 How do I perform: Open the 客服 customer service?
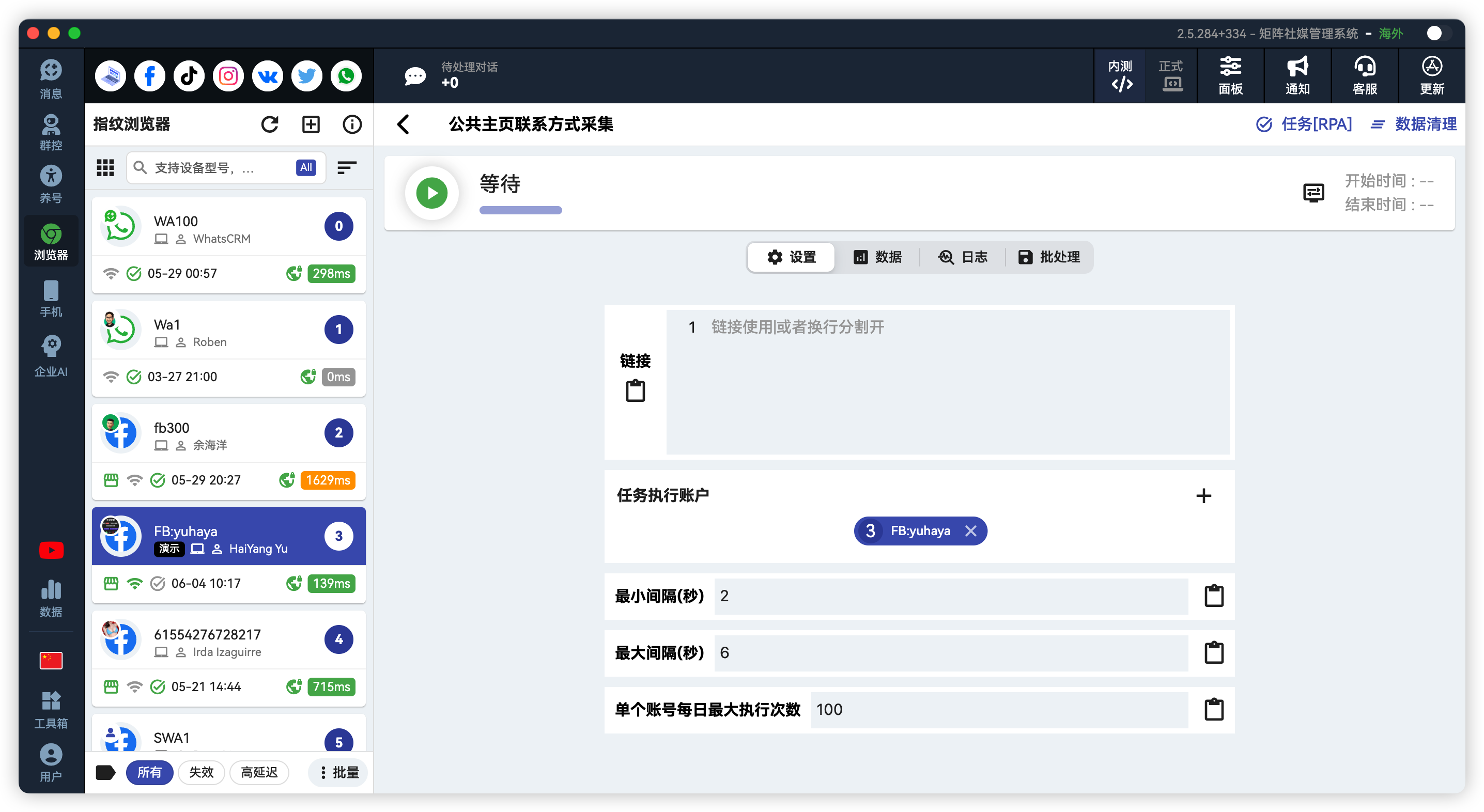(x=1365, y=76)
